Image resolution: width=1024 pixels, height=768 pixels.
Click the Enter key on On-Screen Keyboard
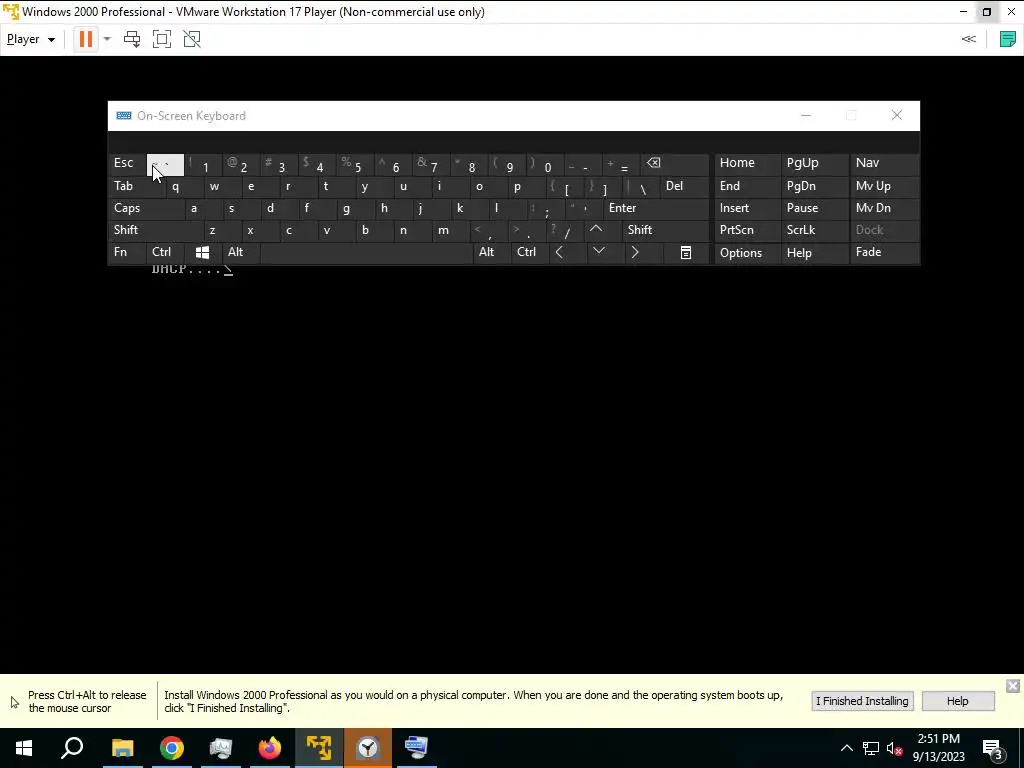coord(656,208)
